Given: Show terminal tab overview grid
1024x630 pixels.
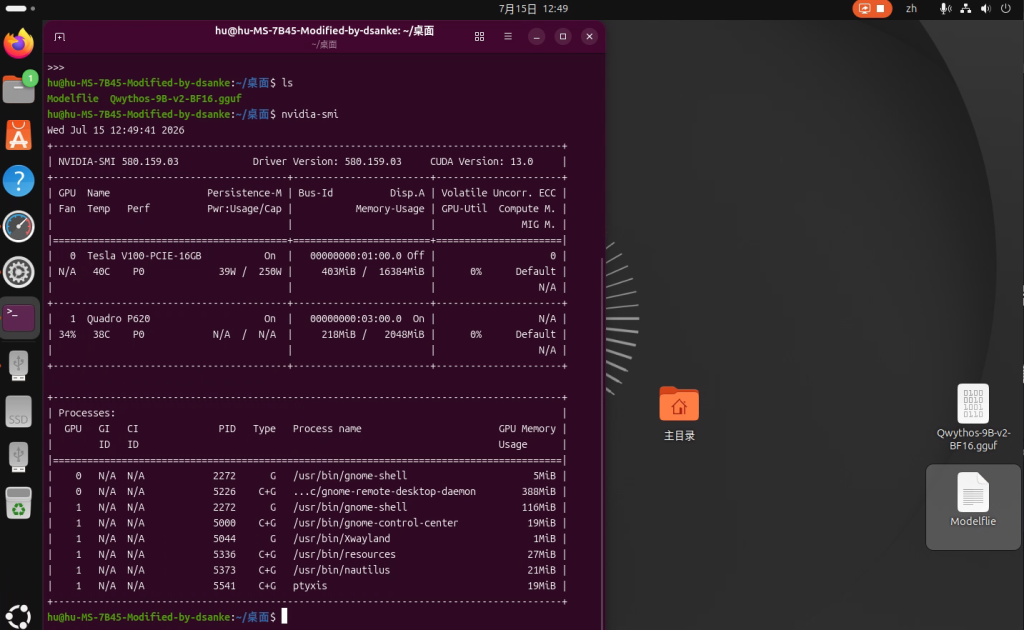Looking at the screenshot, I should (x=479, y=37).
